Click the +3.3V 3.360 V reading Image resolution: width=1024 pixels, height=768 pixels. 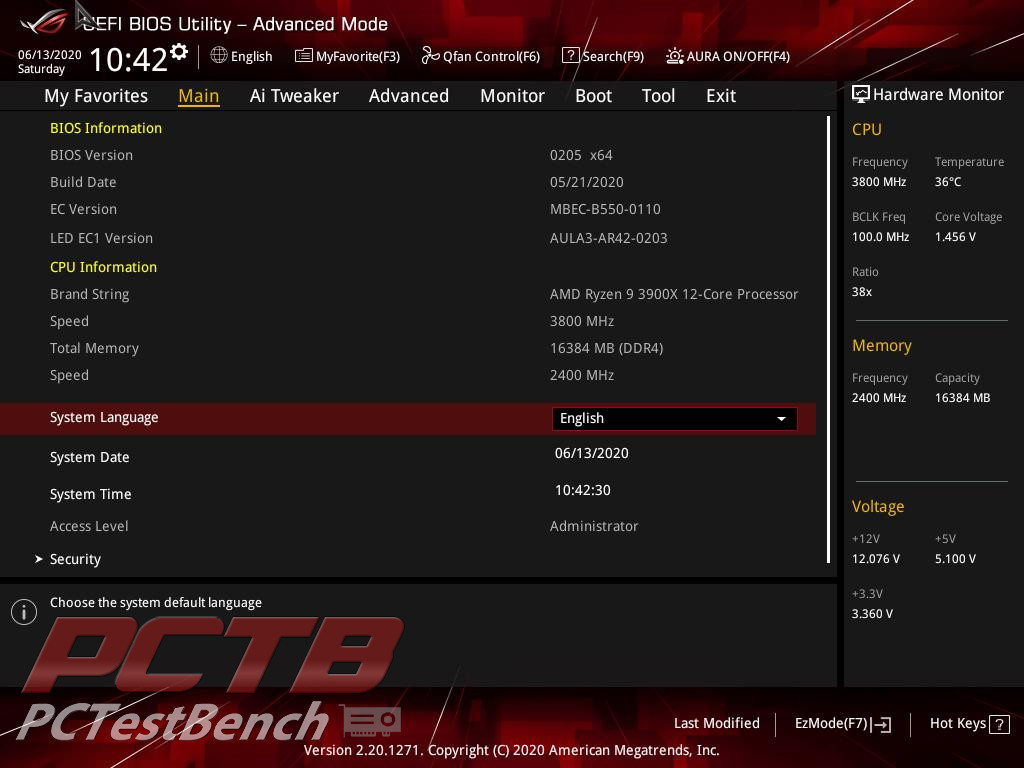click(x=872, y=613)
